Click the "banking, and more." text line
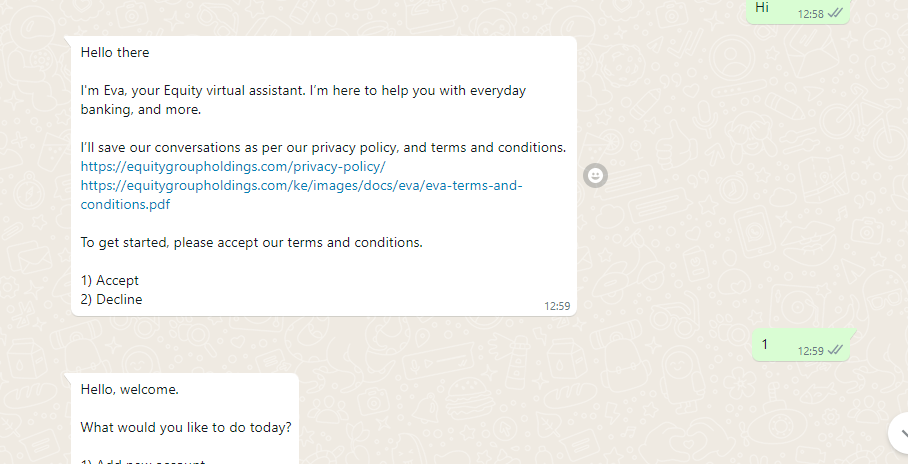Screen dimensions: 908x464 pyautogui.click(x=141, y=110)
